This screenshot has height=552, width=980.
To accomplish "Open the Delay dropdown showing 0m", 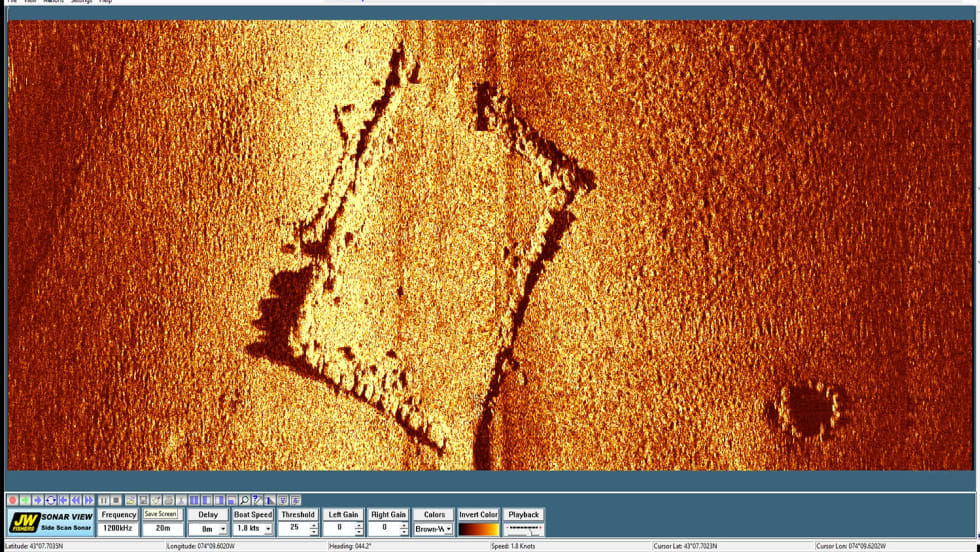I will click(x=222, y=529).
